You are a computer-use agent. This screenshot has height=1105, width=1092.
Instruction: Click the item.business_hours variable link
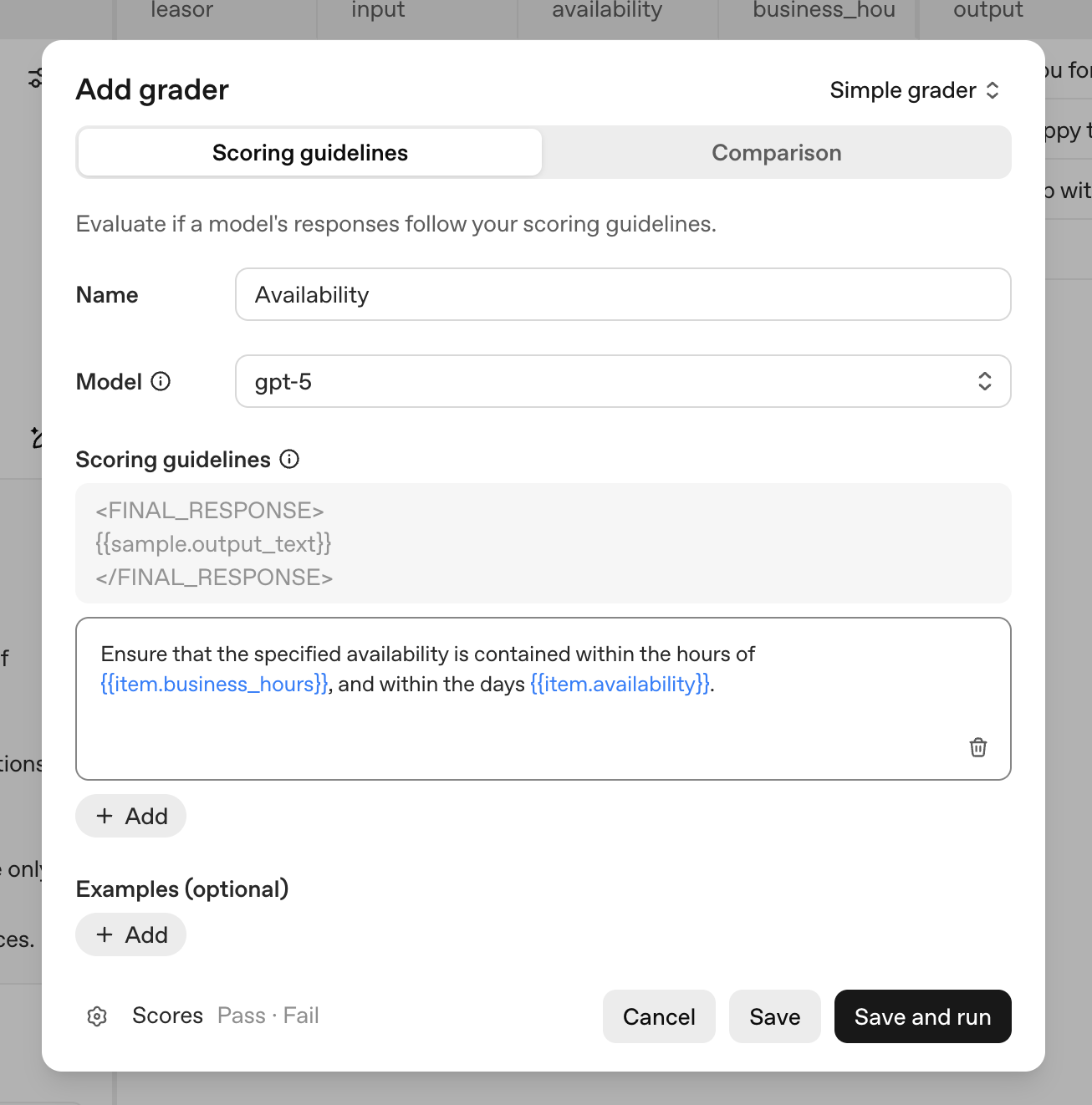(x=212, y=684)
